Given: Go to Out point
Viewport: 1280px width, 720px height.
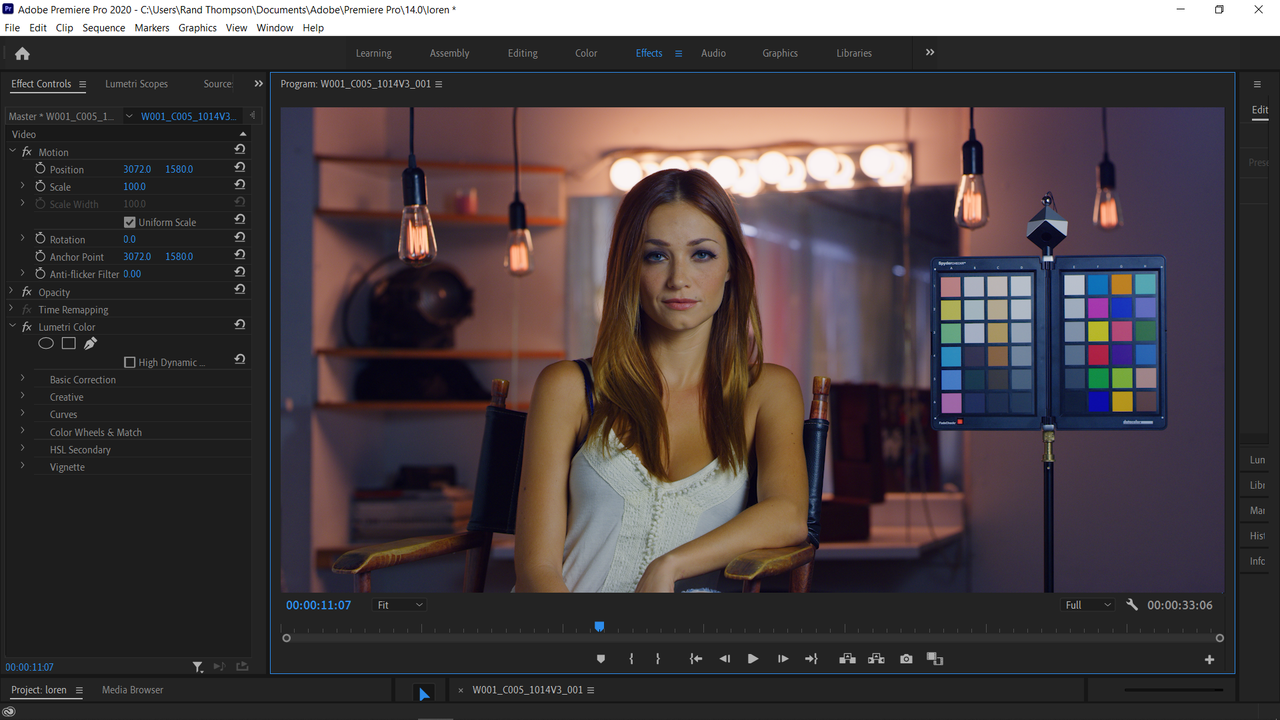Looking at the screenshot, I should click(812, 659).
